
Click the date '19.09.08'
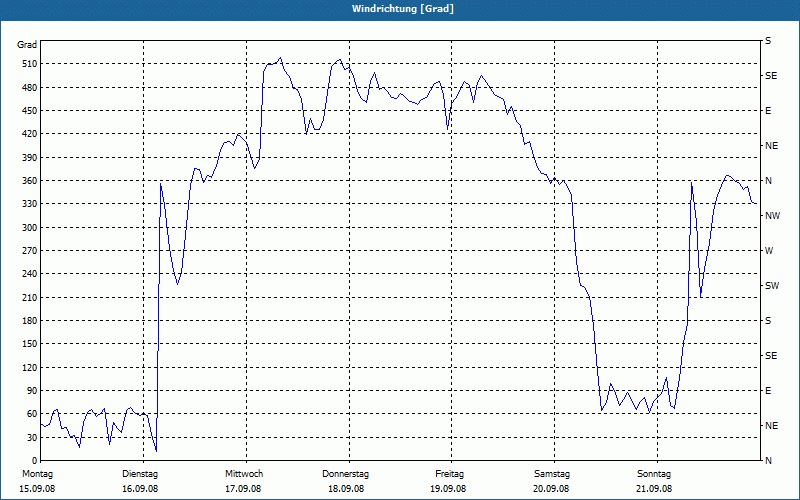coord(448,489)
